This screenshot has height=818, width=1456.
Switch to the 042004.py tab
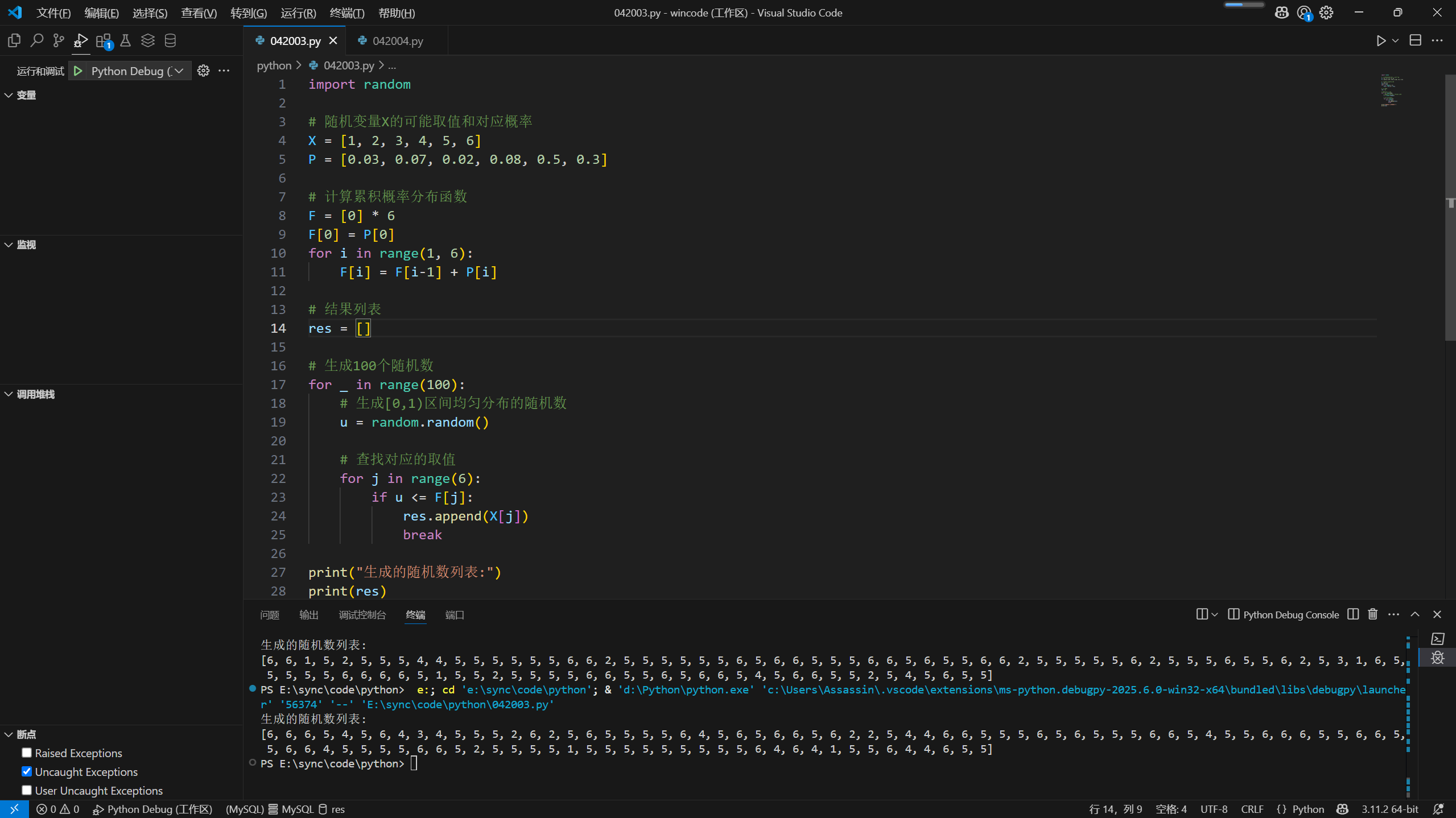point(397,41)
